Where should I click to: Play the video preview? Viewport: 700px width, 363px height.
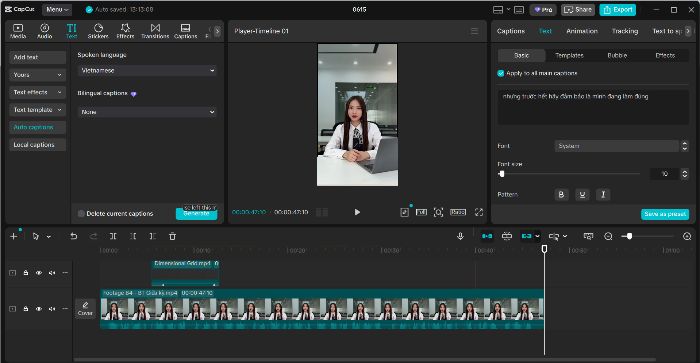coord(357,212)
